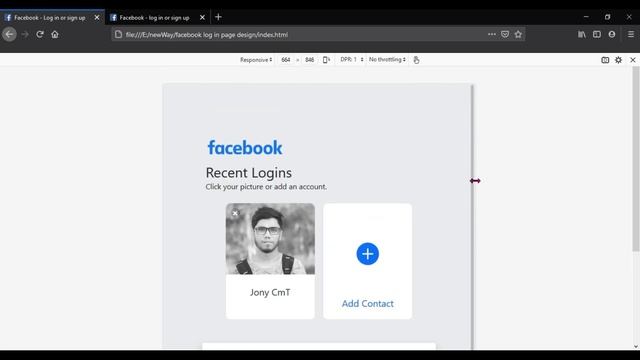Open a new browser tab with plus button

pyautogui.click(x=218, y=17)
